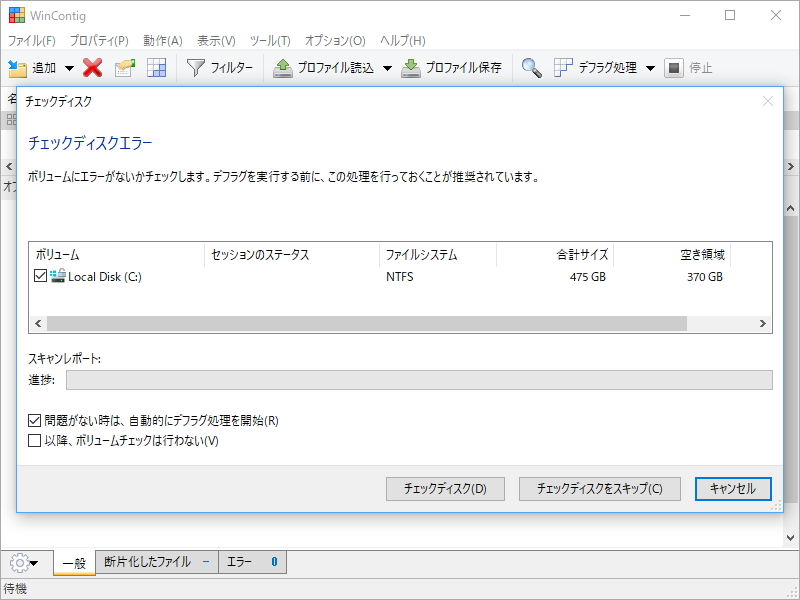
Task: Click the 追加 (Add) folder icon
Action: click(17, 68)
